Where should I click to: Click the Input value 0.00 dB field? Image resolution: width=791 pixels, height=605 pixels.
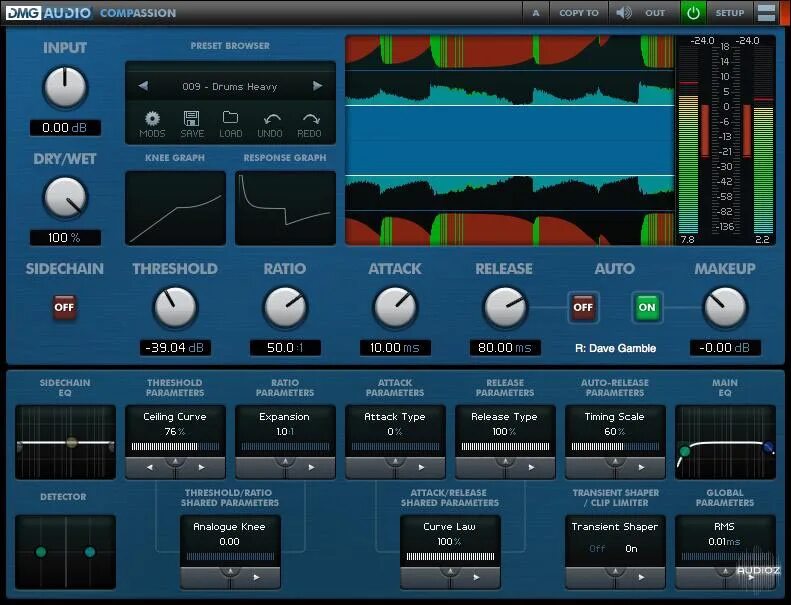pyautogui.click(x=65, y=128)
